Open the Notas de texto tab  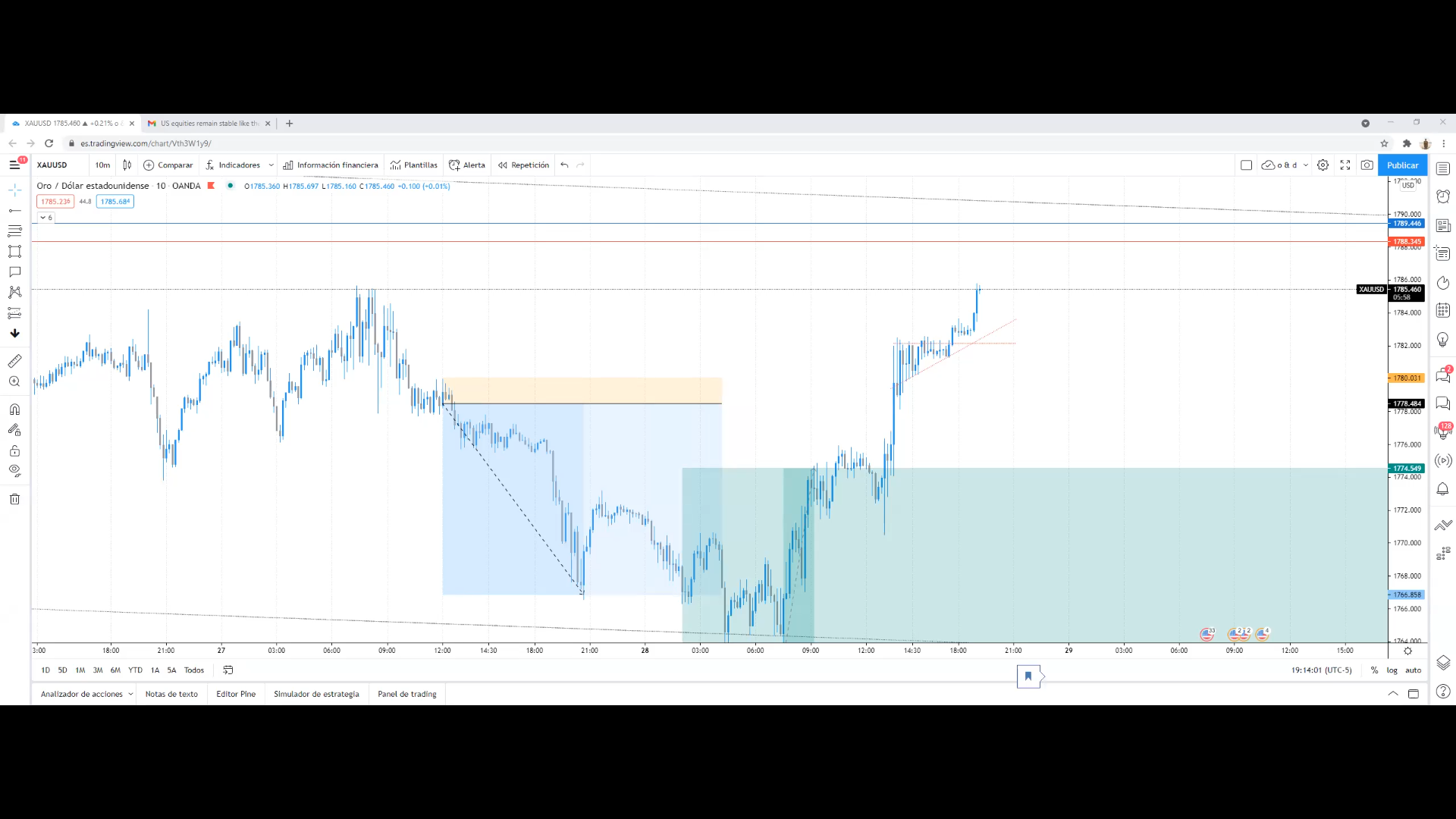point(171,694)
